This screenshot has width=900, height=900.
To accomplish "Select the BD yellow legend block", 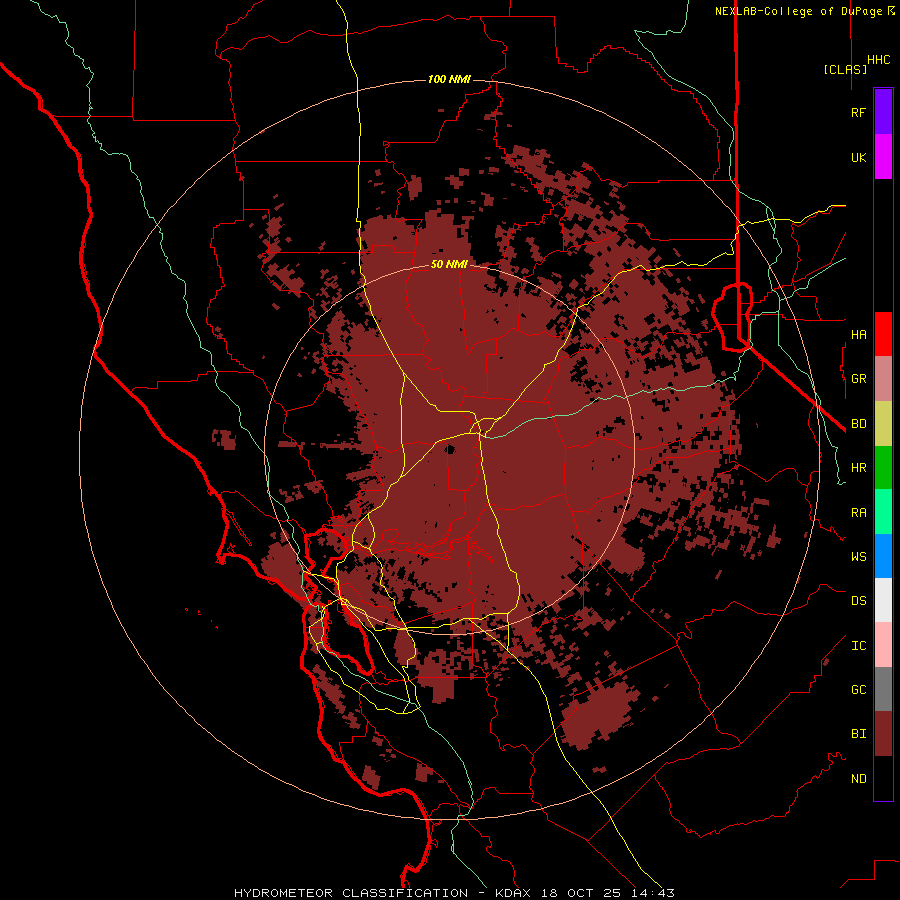I will [x=883, y=424].
